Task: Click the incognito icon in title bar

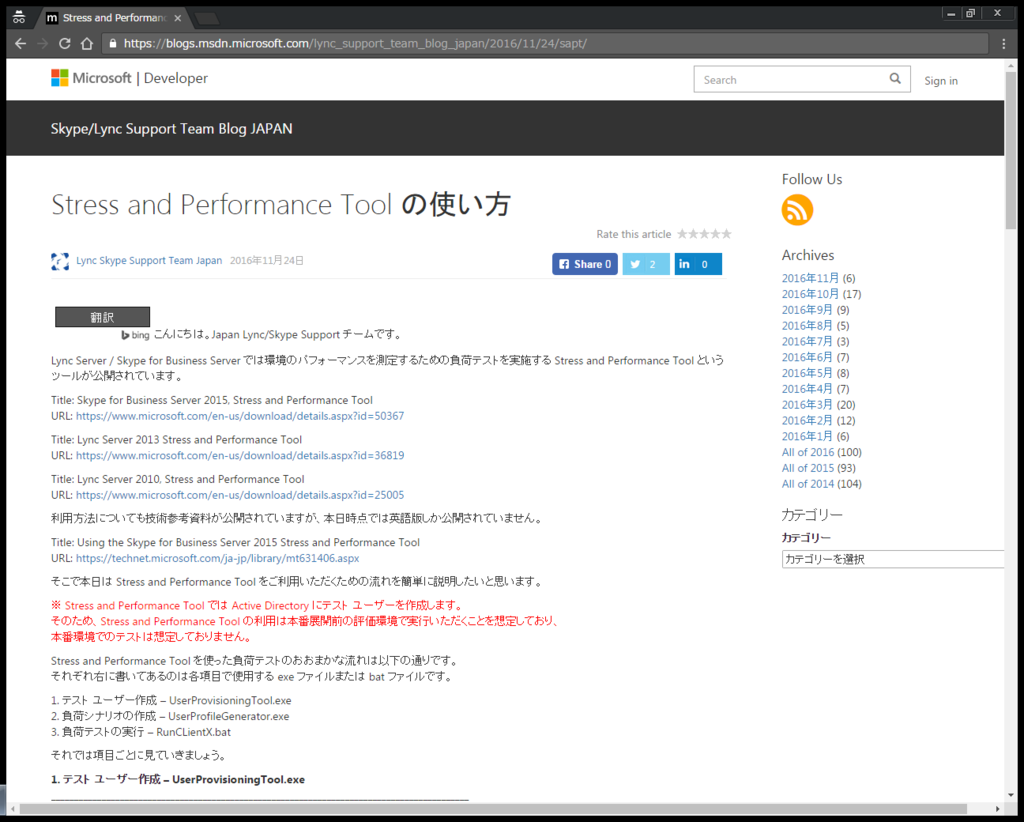Action: point(19,17)
